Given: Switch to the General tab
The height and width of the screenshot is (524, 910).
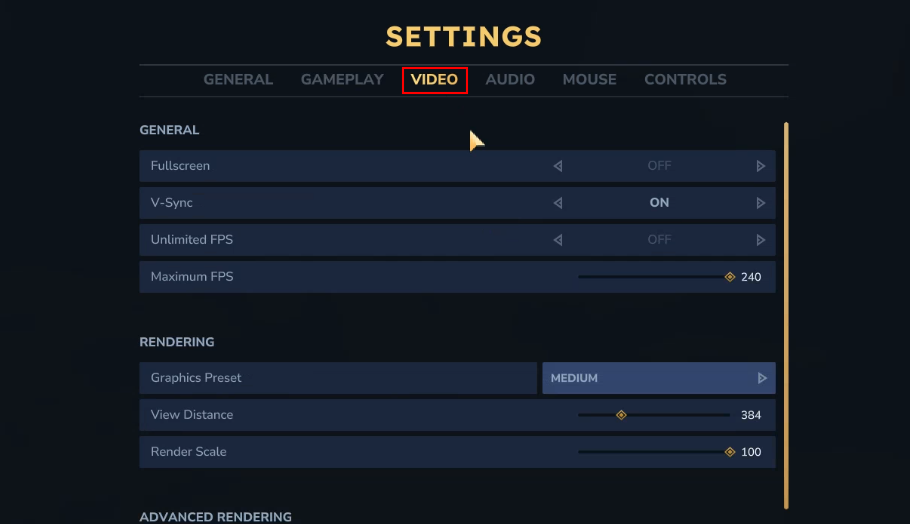Looking at the screenshot, I should pos(238,80).
